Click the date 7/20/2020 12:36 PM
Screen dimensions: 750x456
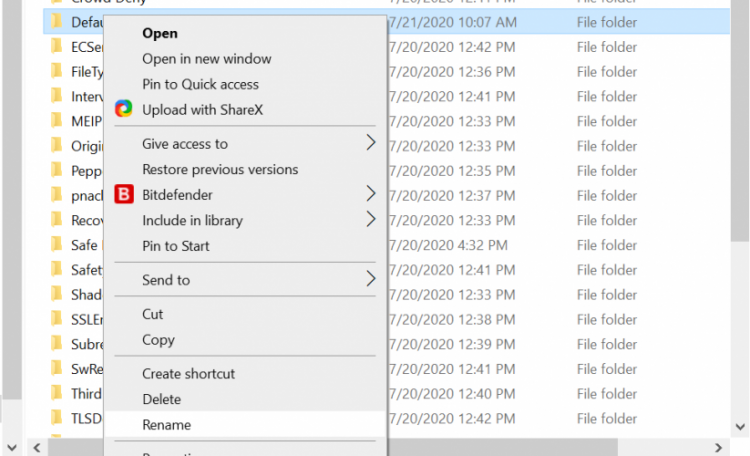click(x=452, y=72)
